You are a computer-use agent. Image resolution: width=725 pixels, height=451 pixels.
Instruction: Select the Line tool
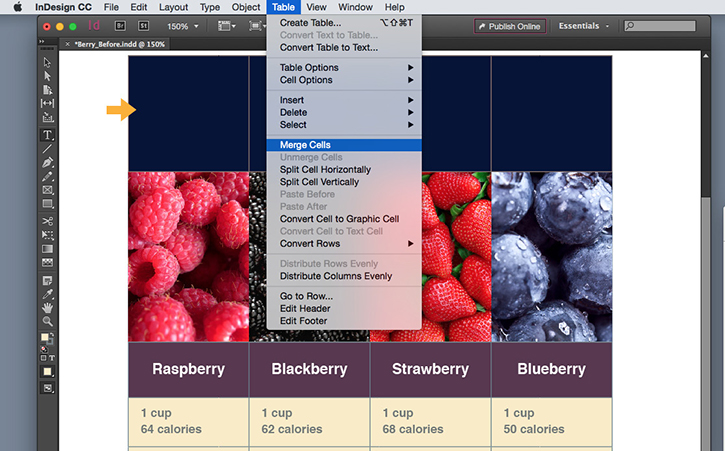(47, 148)
